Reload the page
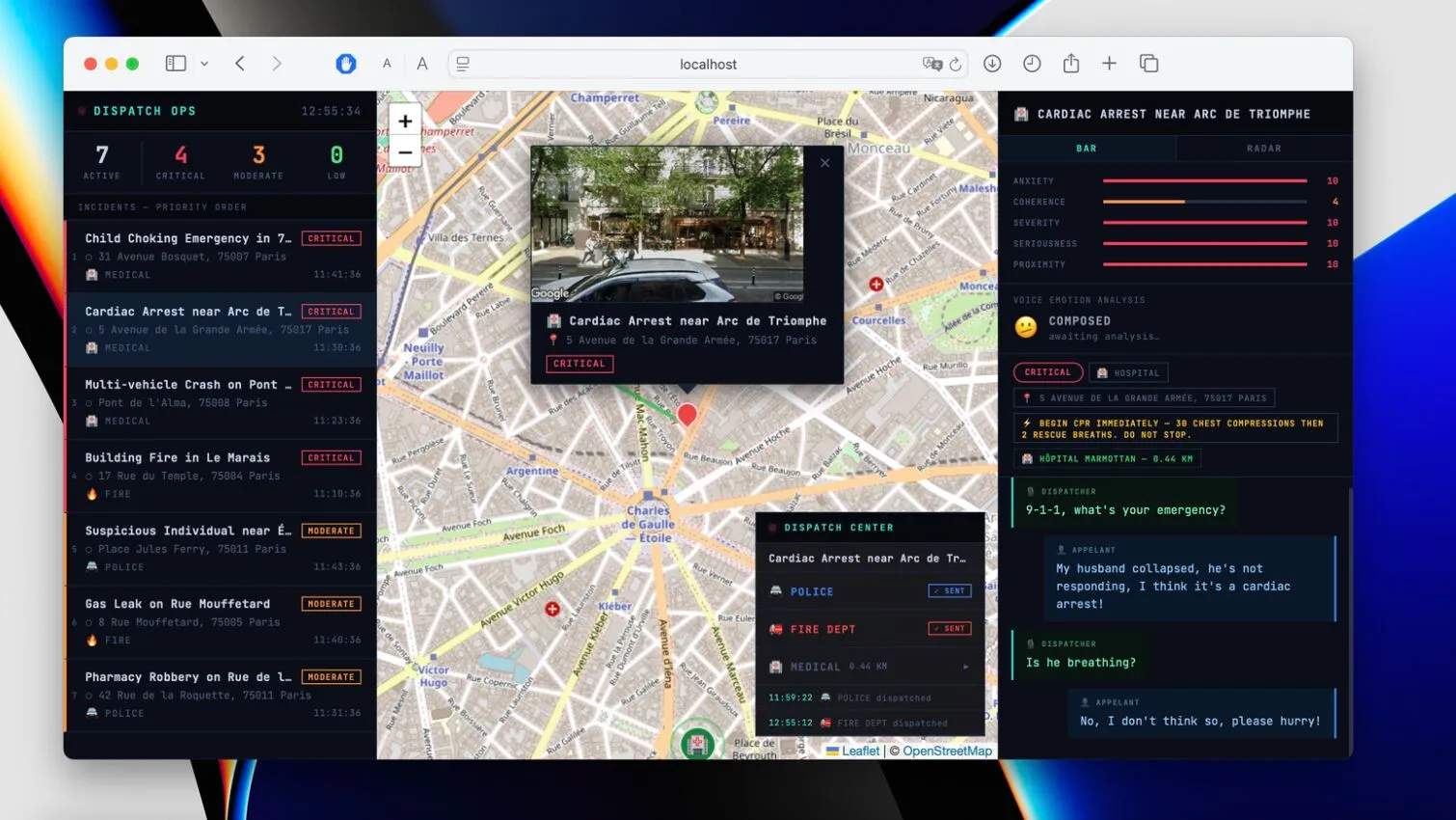The width and height of the screenshot is (1456, 820). (956, 64)
